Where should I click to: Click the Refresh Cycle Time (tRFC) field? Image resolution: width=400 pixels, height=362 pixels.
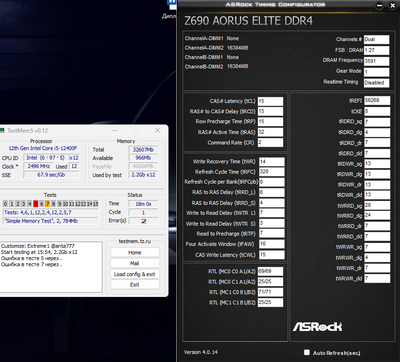pyautogui.click(x=272, y=172)
